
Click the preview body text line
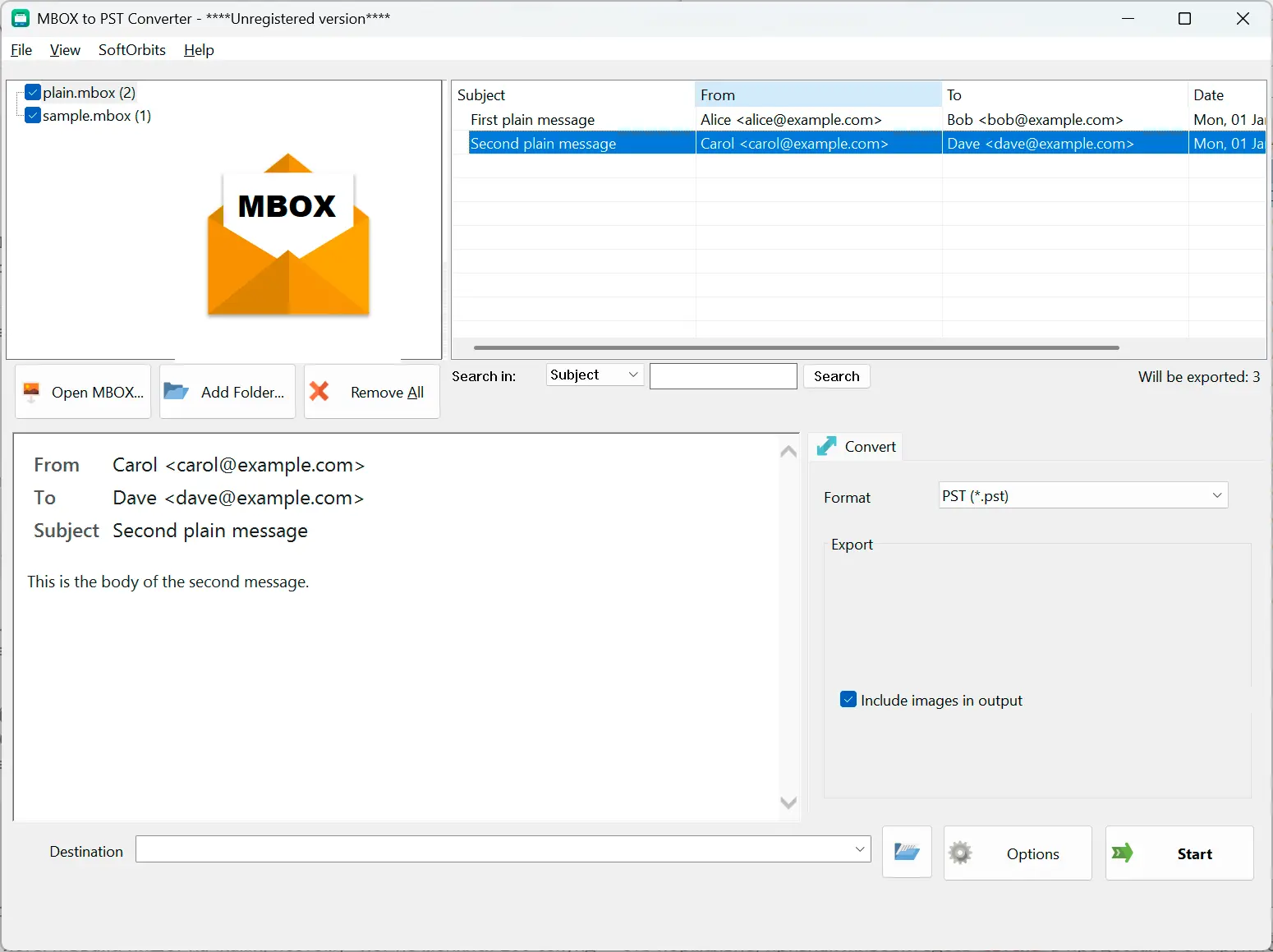pos(168,582)
